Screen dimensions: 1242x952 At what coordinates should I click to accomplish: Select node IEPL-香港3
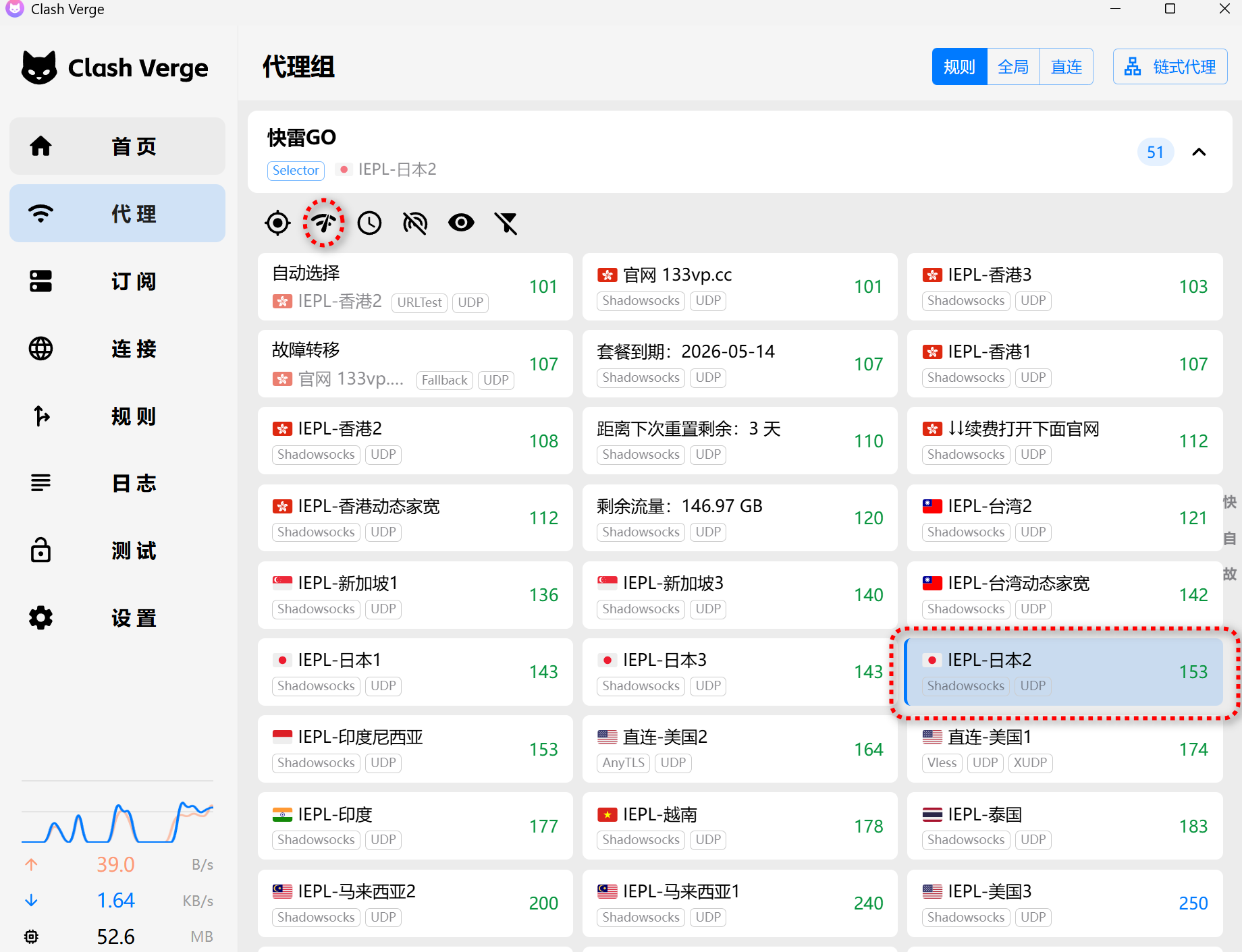[x=1064, y=287]
